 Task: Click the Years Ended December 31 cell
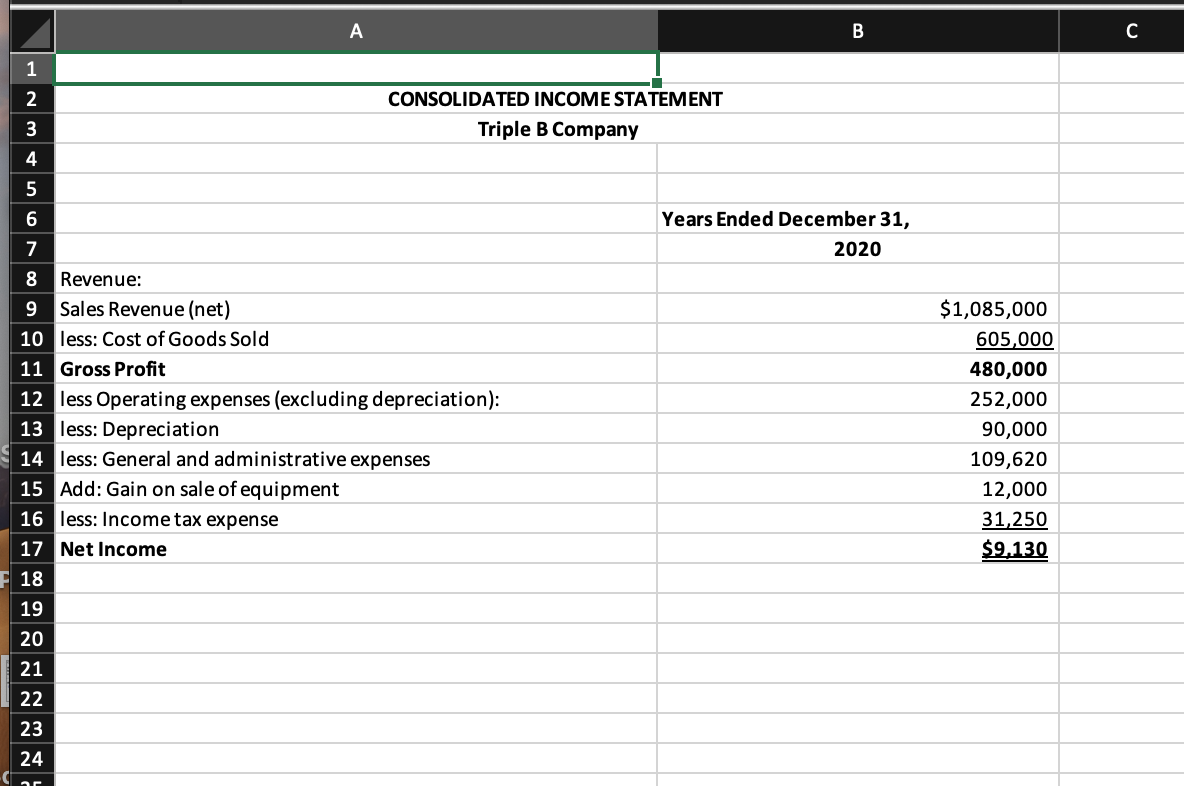[856, 219]
